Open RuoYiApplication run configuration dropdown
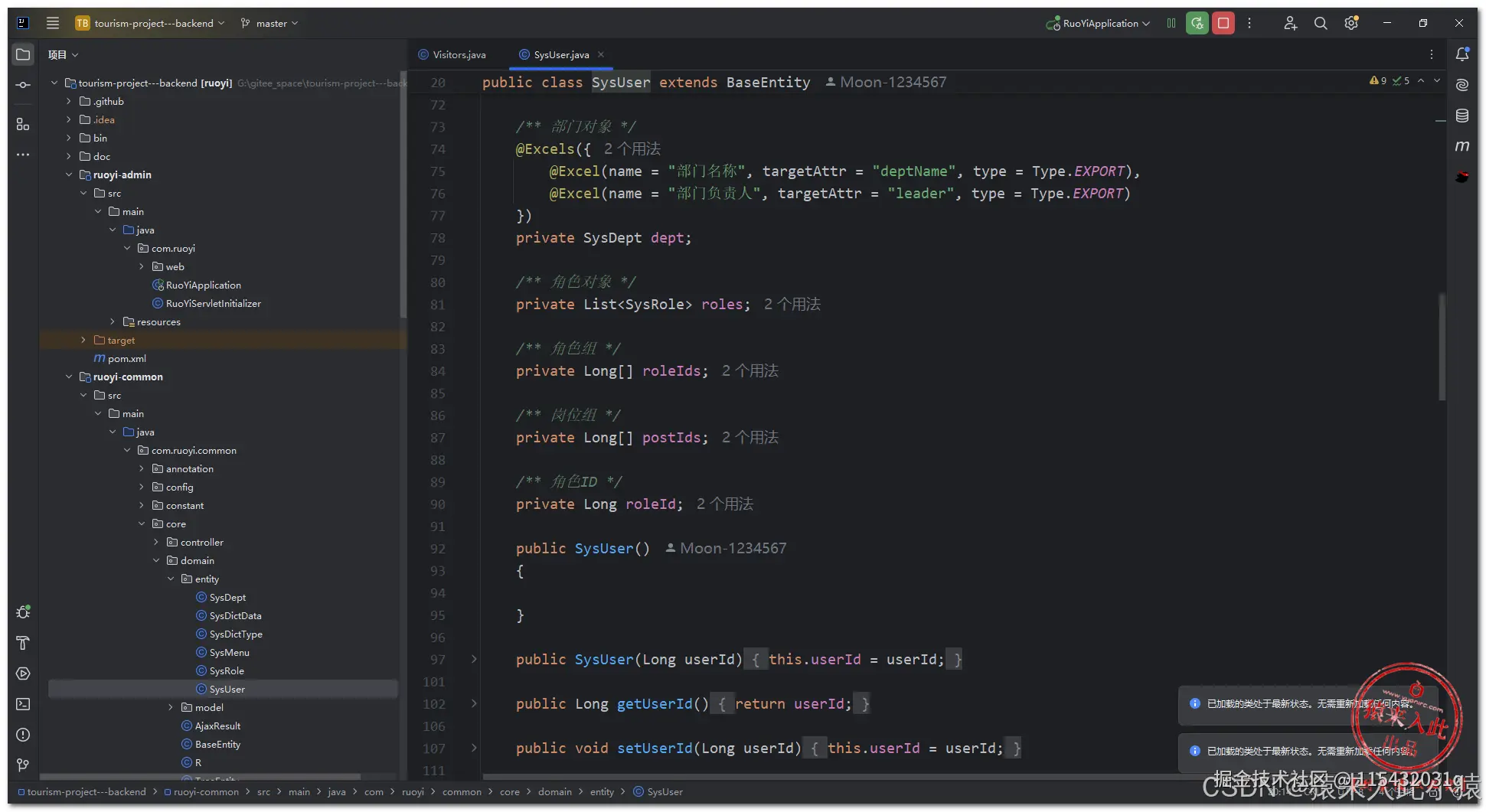 coord(1098,23)
